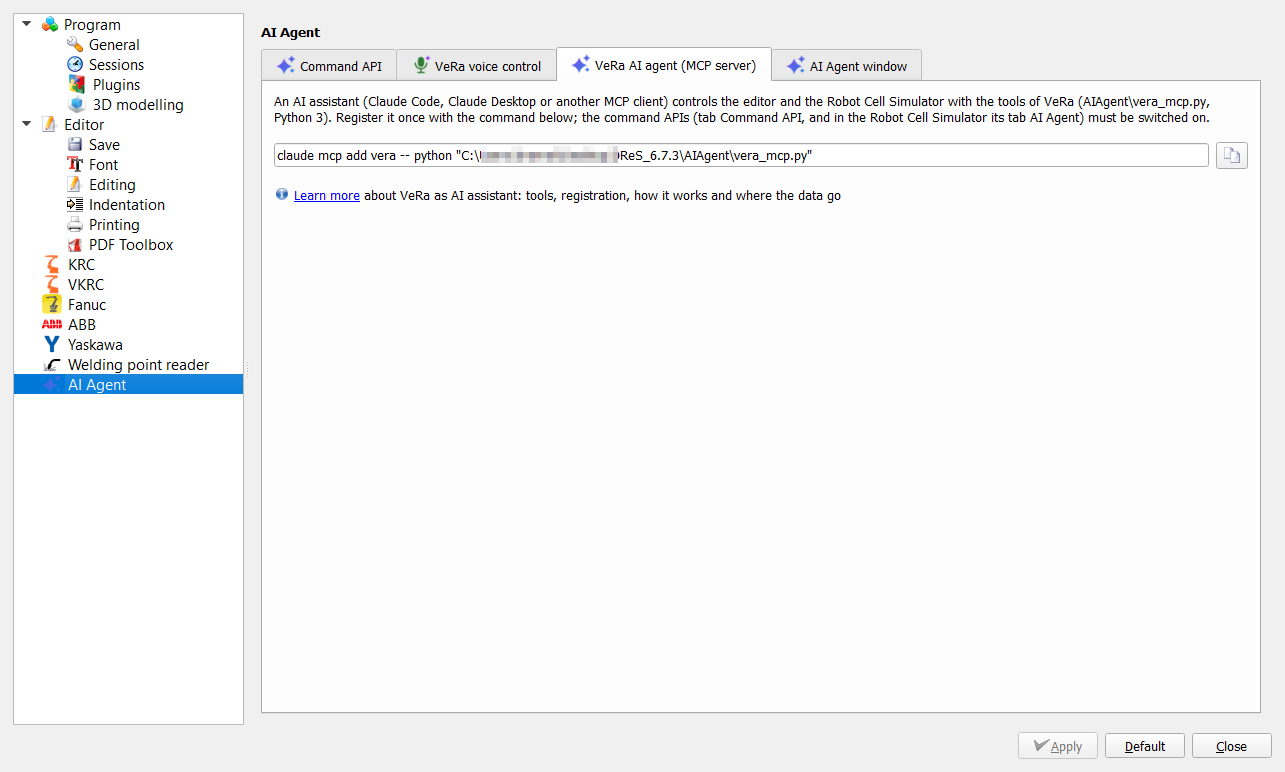
Task: Choose the Indentation entry
Action: tap(127, 204)
